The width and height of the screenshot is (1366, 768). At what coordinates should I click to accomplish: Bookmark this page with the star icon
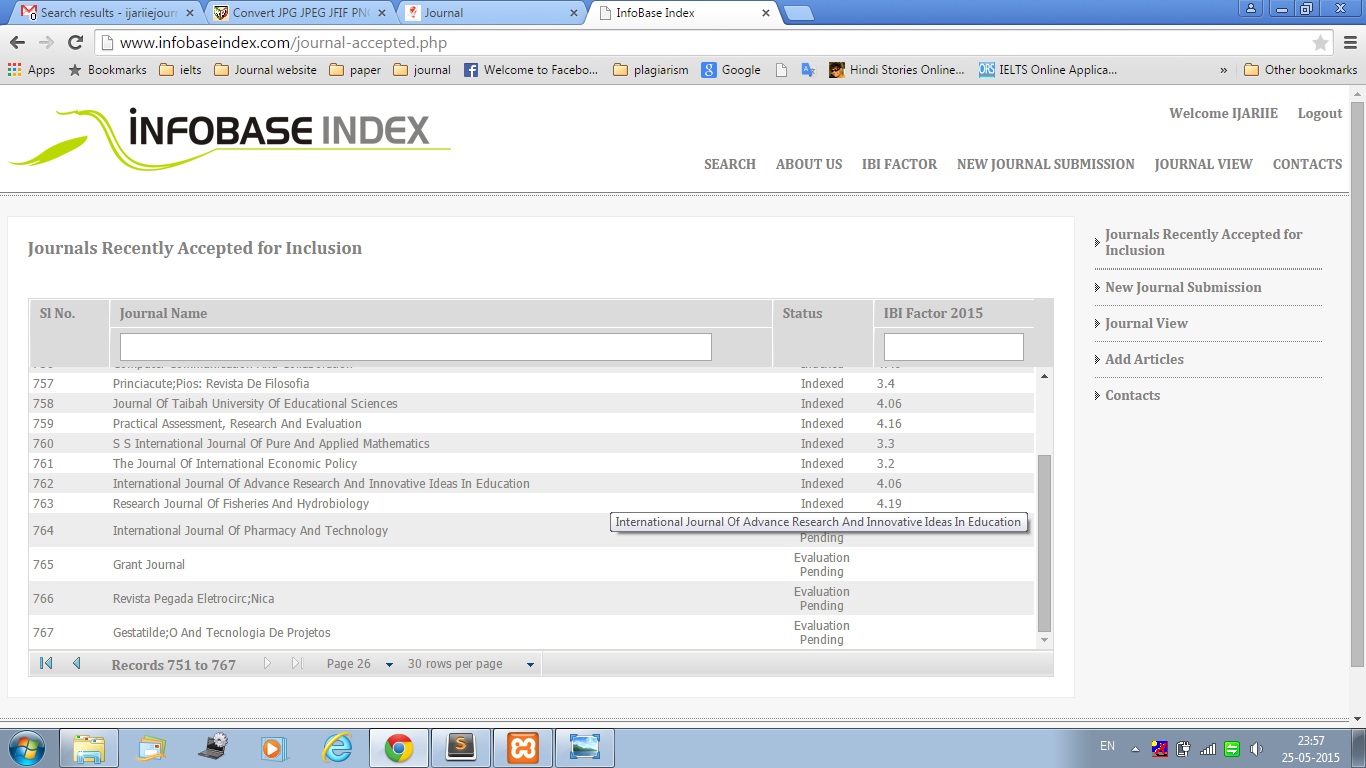click(1320, 43)
